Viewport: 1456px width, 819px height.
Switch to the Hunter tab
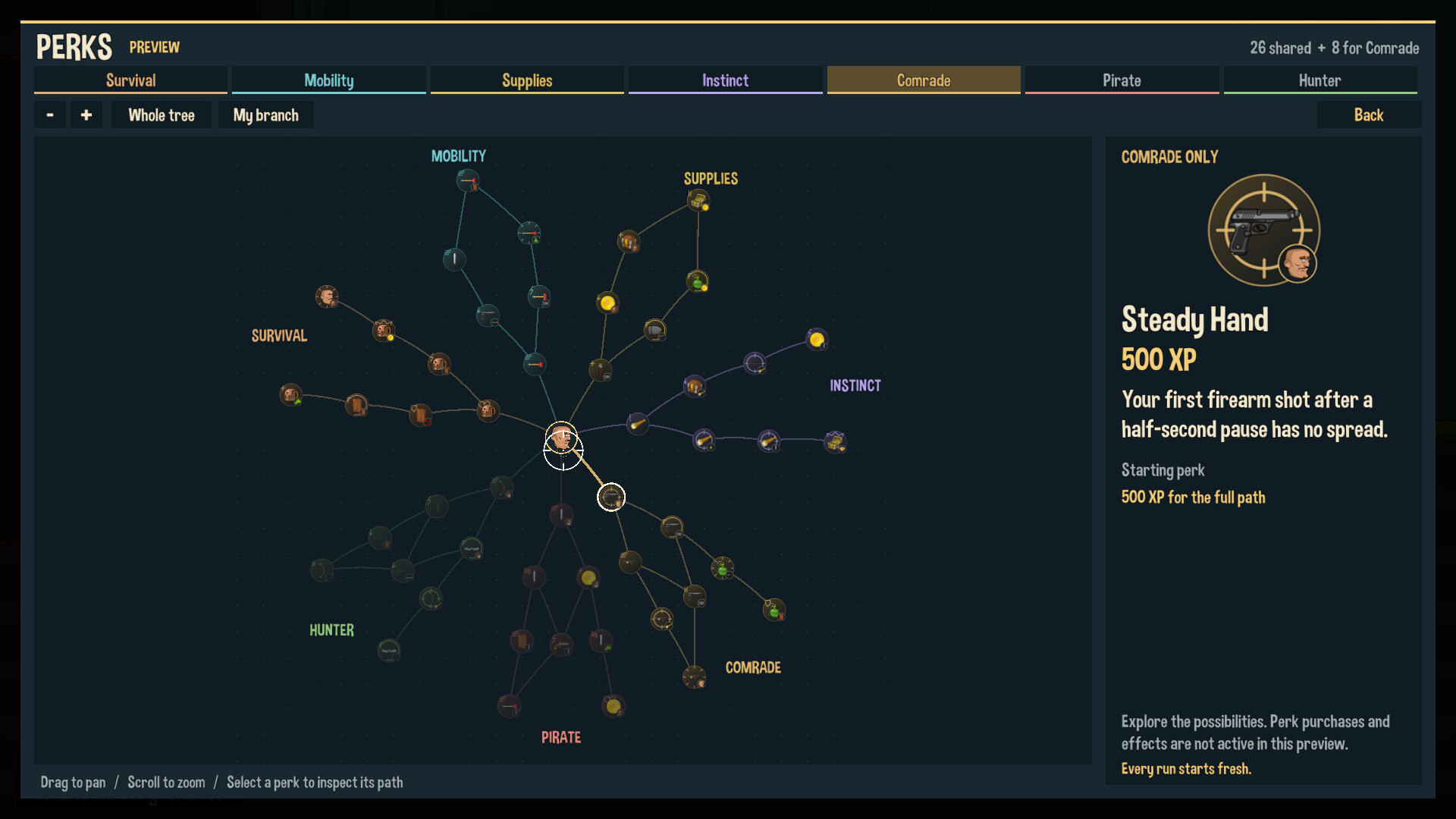pyautogui.click(x=1320, y=80)
